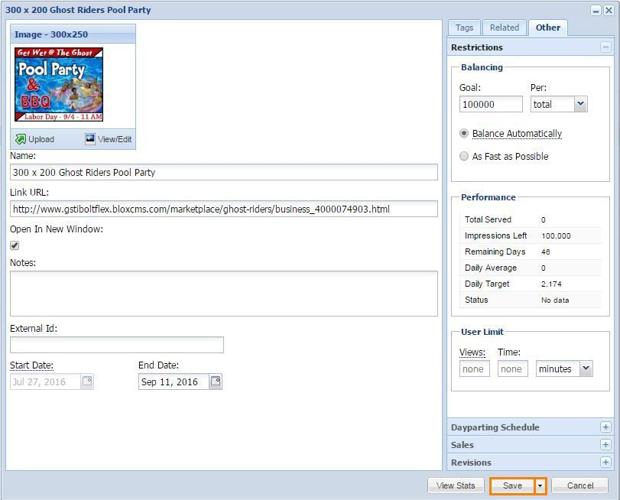Click the Daily Target value 2,174
Screen dimensions: 620x500
coord(551,284)
